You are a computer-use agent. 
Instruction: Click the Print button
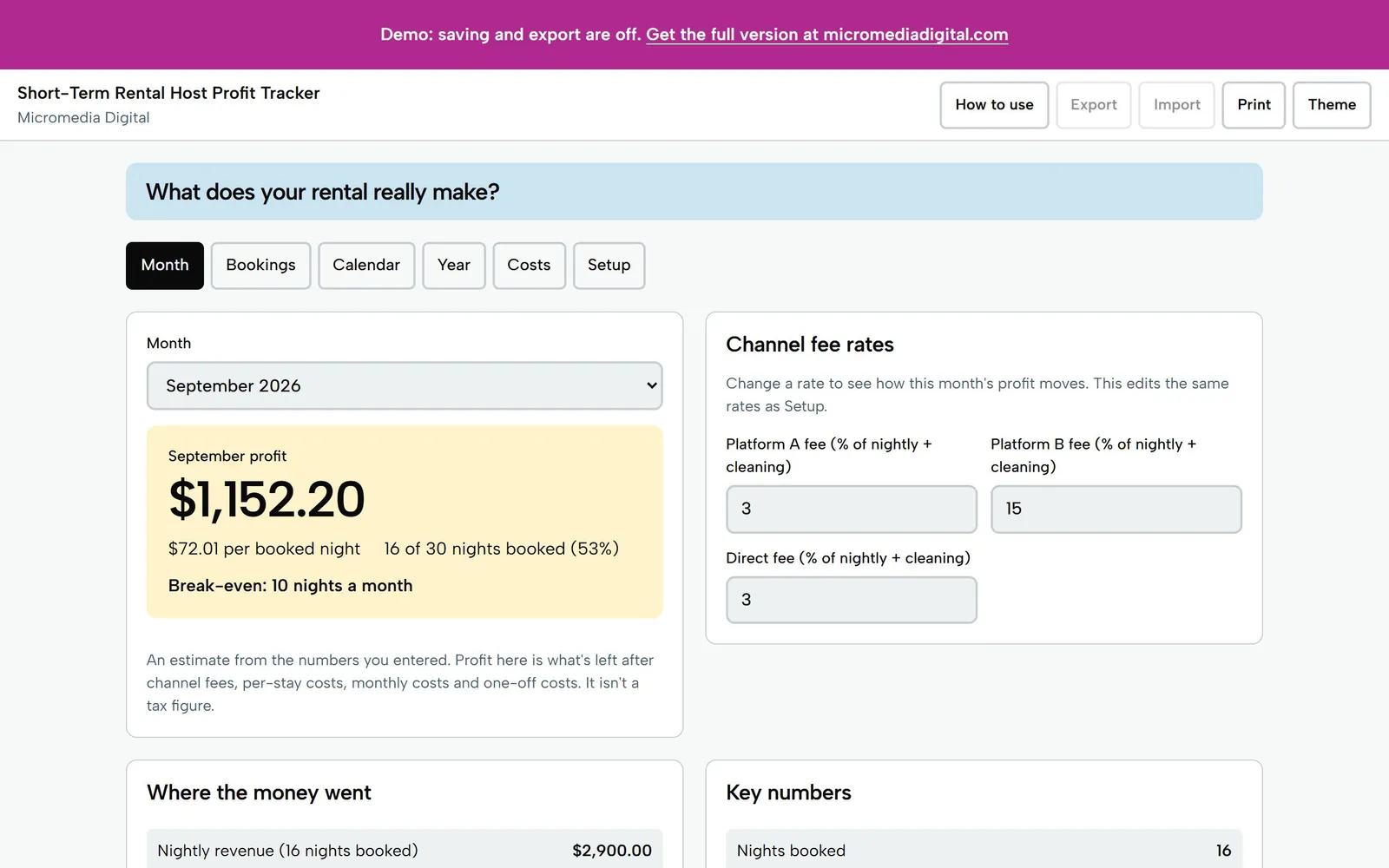1254,105
